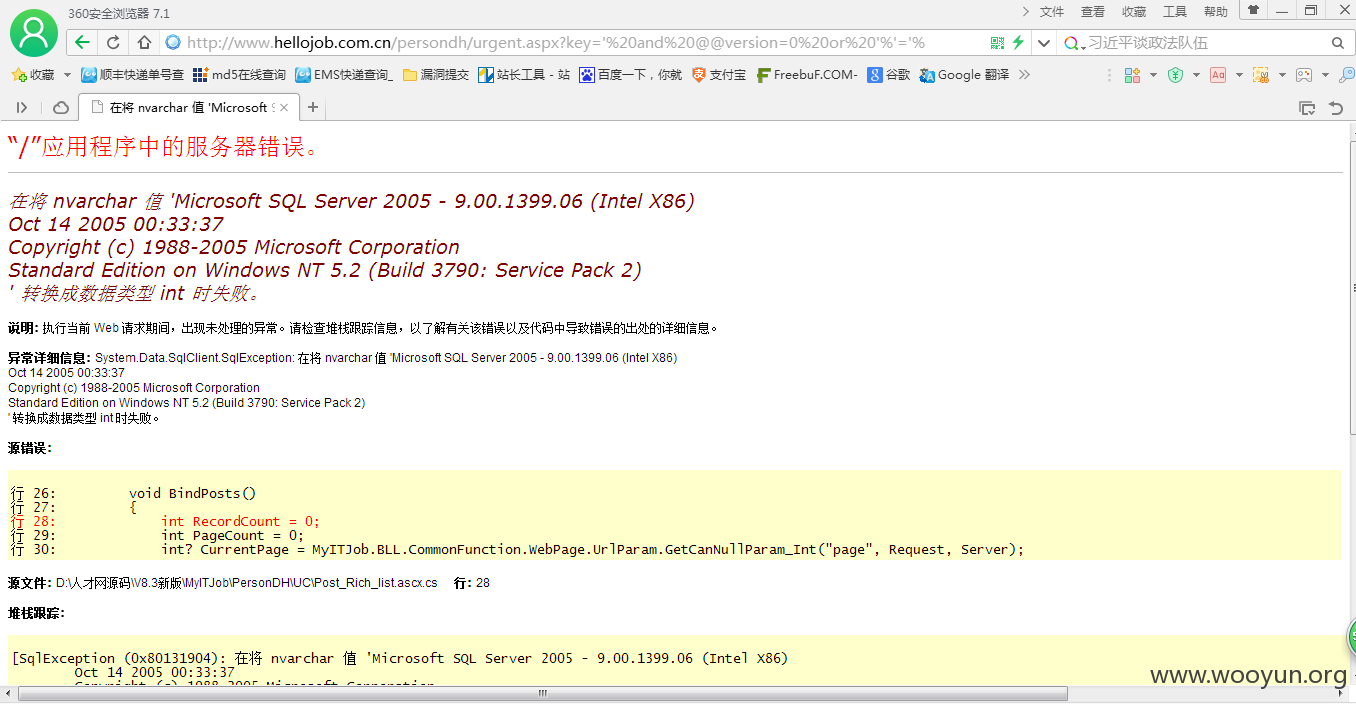Open FreebuF.COM bookmark
This screenshot has height=704, width=1356.
(807, 75)
